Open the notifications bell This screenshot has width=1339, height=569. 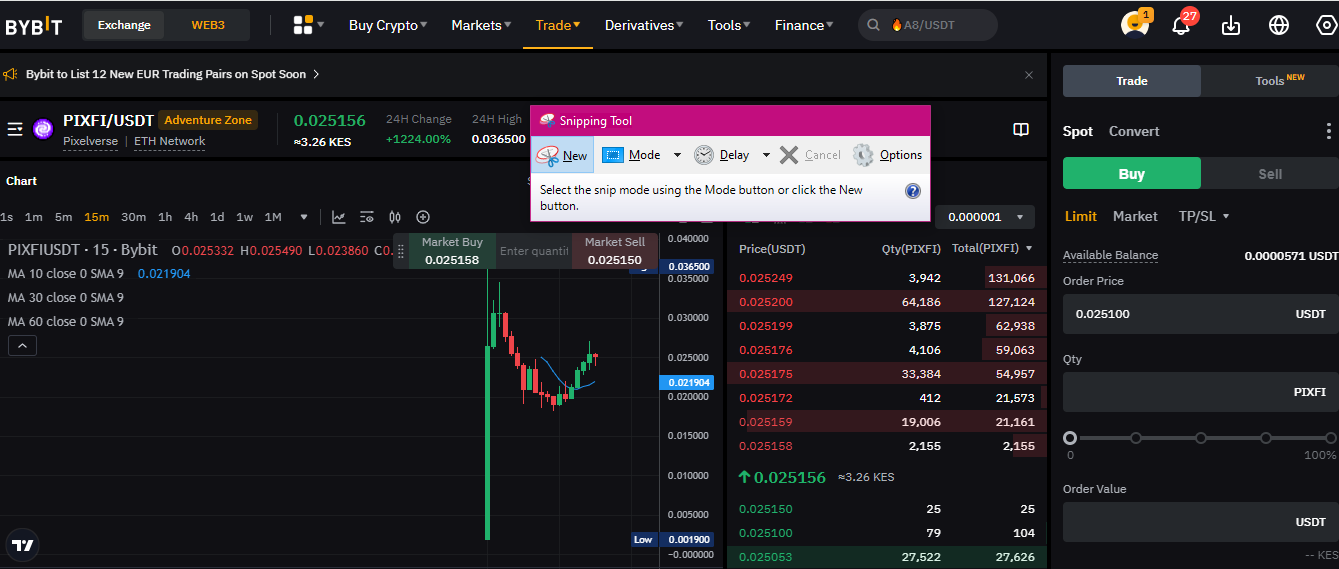tap(1181, 25)
